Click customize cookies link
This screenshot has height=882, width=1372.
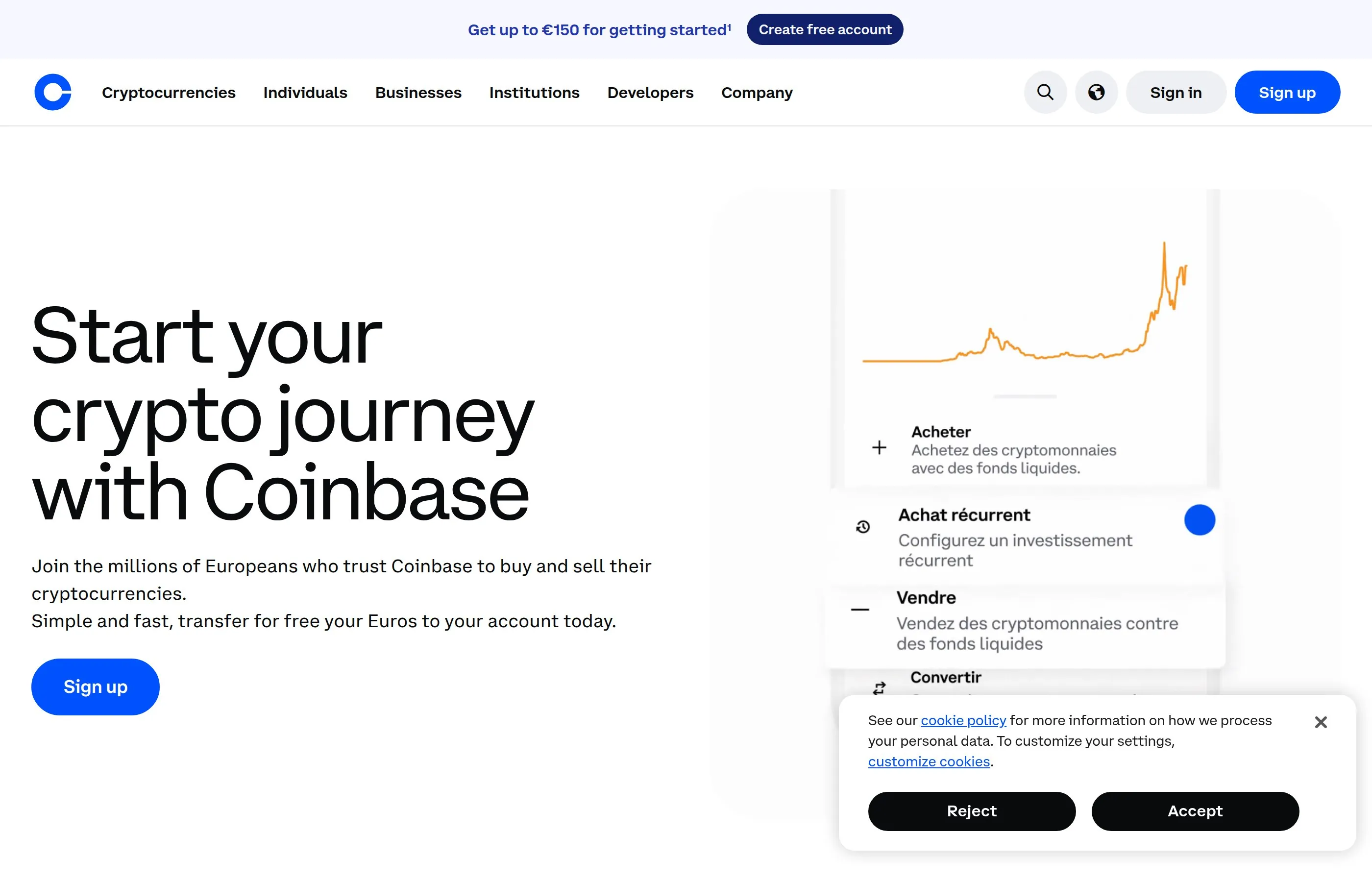929,761
